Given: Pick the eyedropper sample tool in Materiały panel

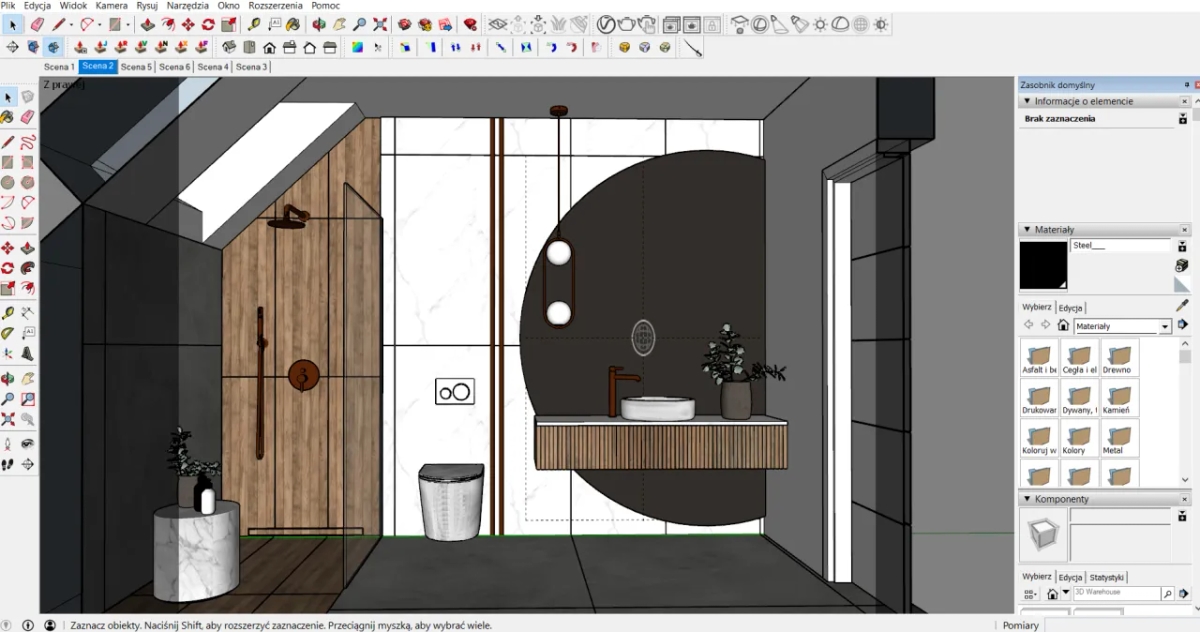Looking at the screenshot, I should click(1182, 306).
